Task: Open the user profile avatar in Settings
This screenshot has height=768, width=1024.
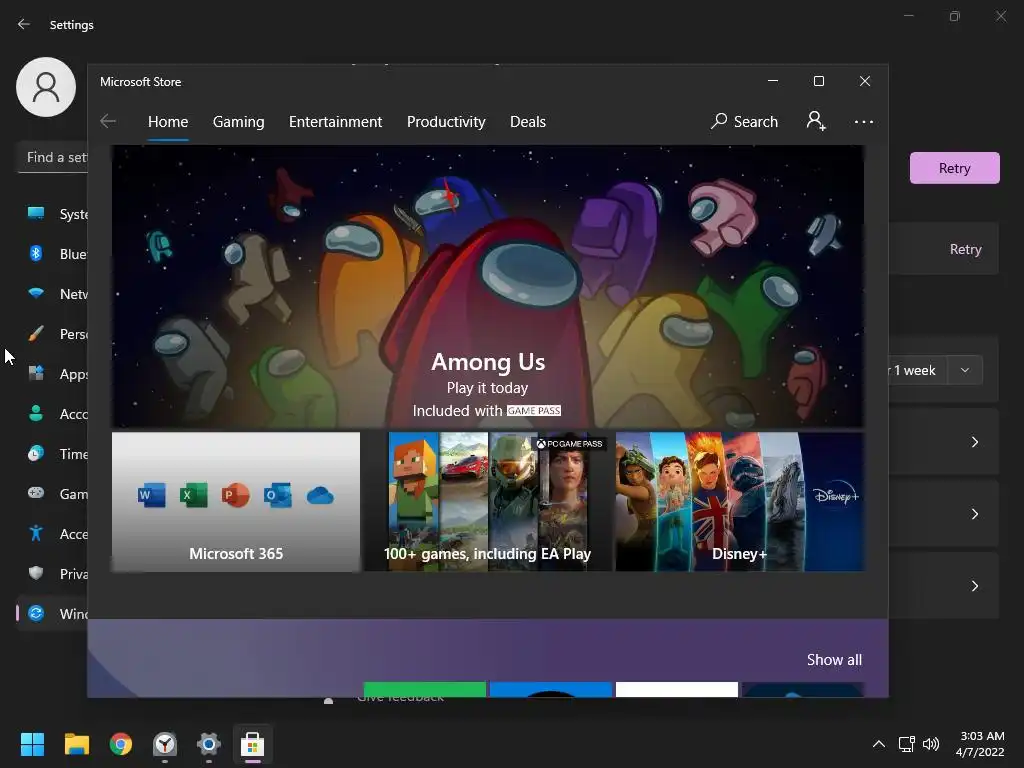Action: (x=46, y=87)
